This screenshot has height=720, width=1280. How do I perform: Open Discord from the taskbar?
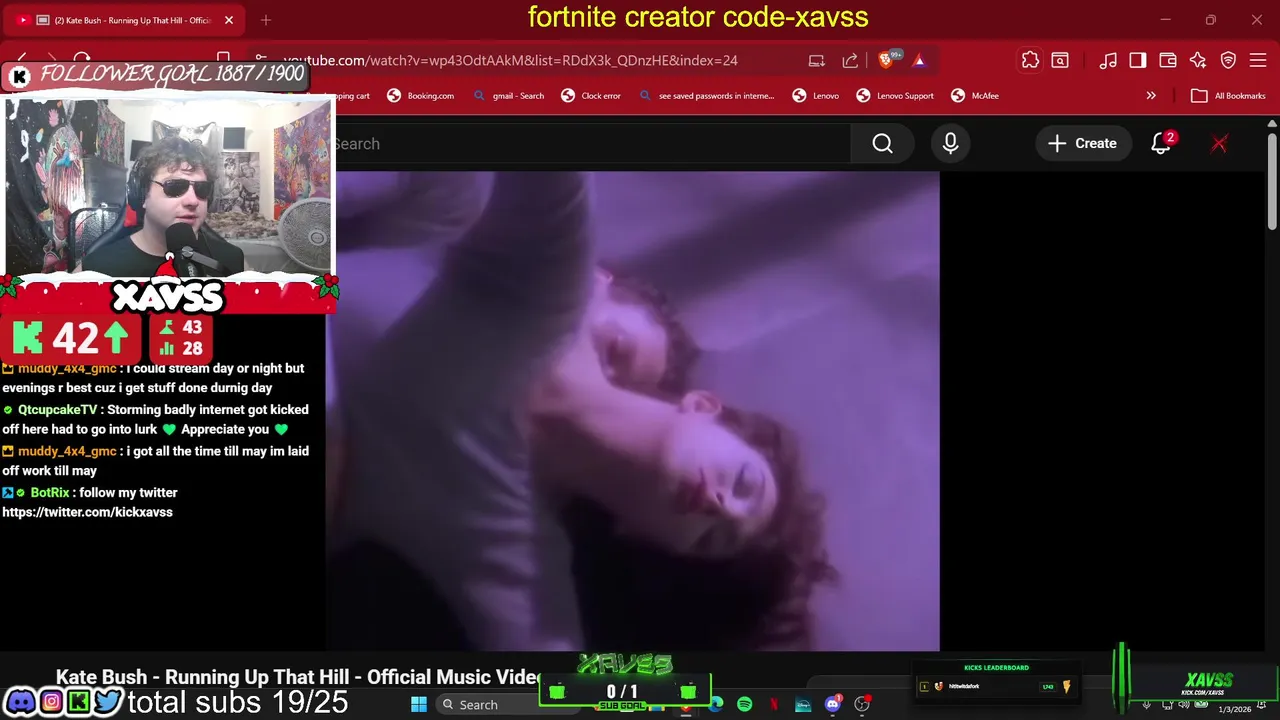click(x=833, y=704)
